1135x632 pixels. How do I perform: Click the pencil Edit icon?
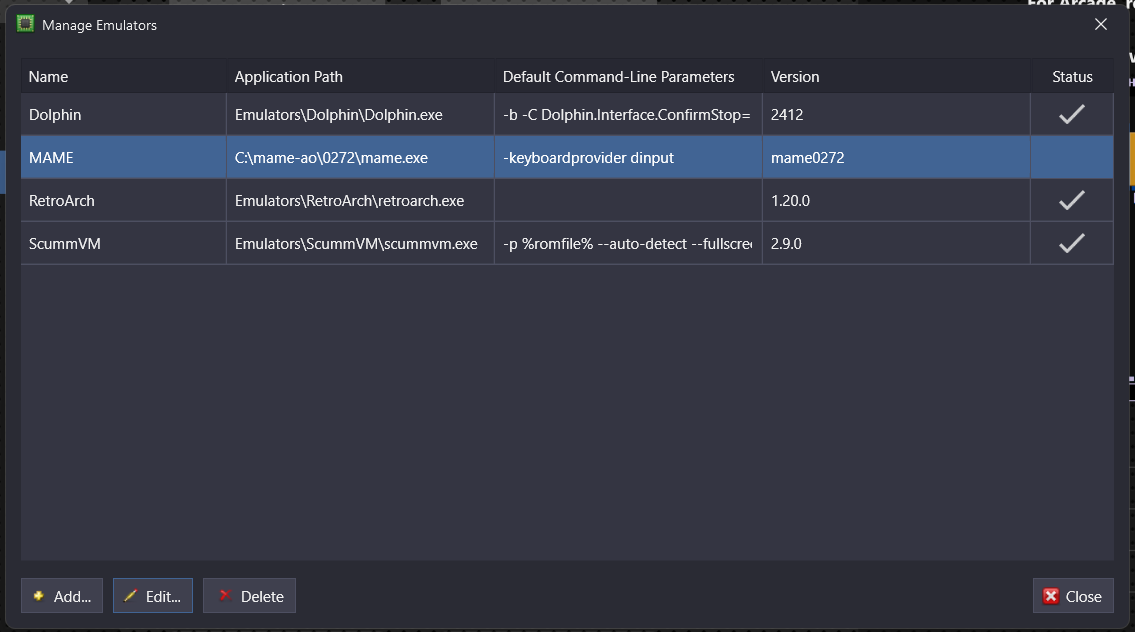click(130, 596)
